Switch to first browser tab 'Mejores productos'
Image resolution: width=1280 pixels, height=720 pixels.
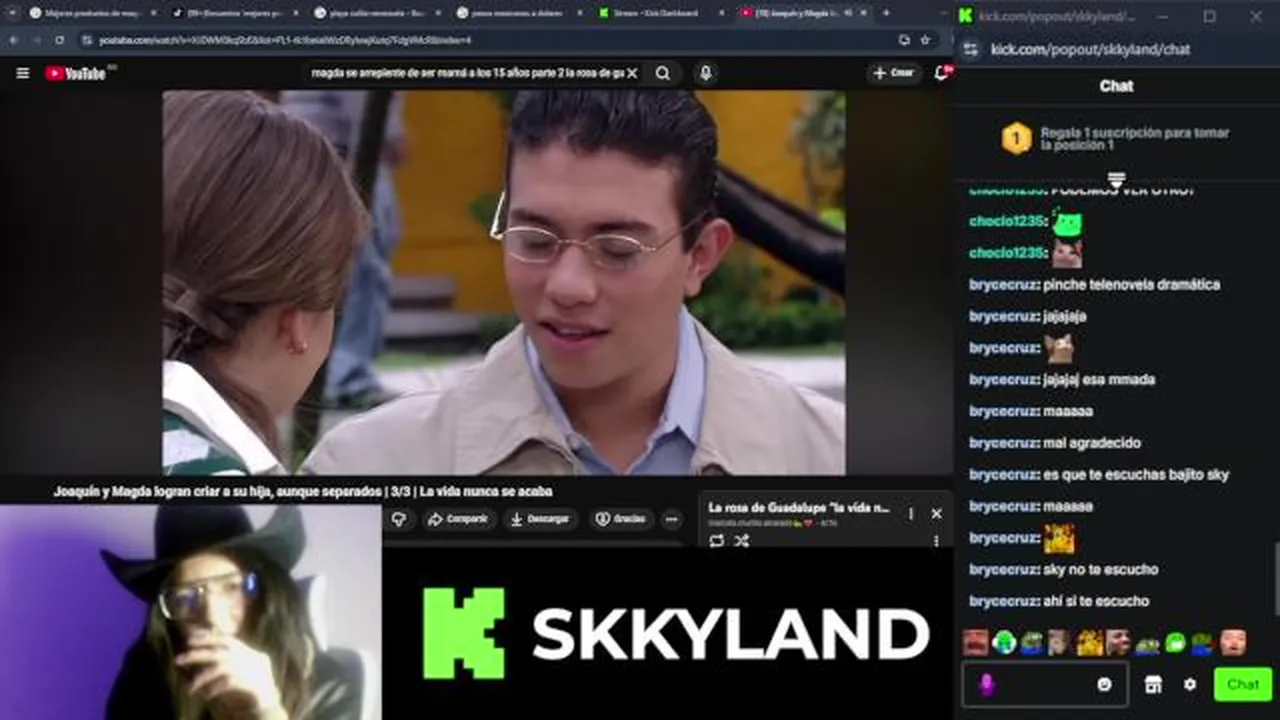point(92,13)
